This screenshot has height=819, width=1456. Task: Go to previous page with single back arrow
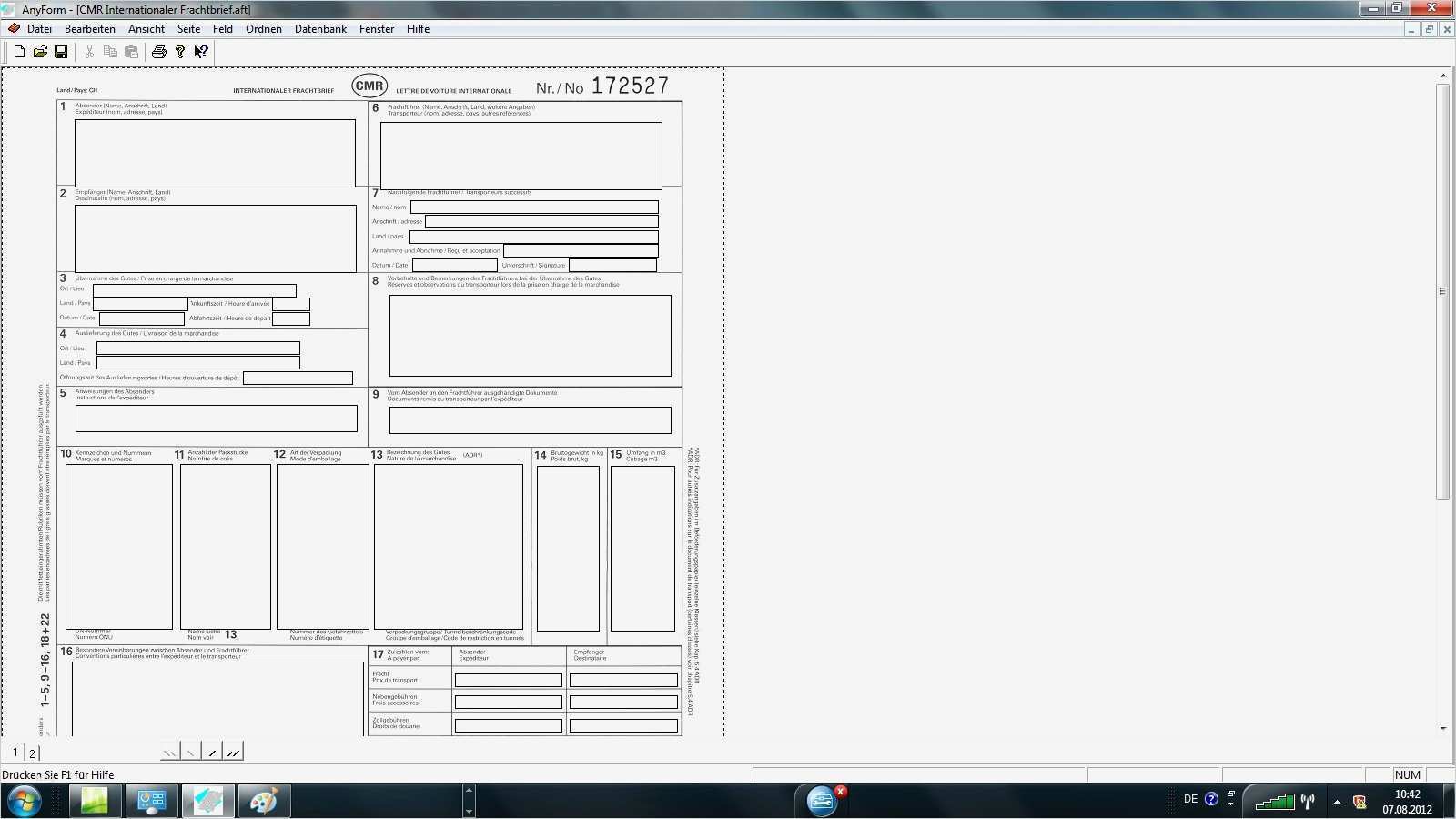pos(191,752)
